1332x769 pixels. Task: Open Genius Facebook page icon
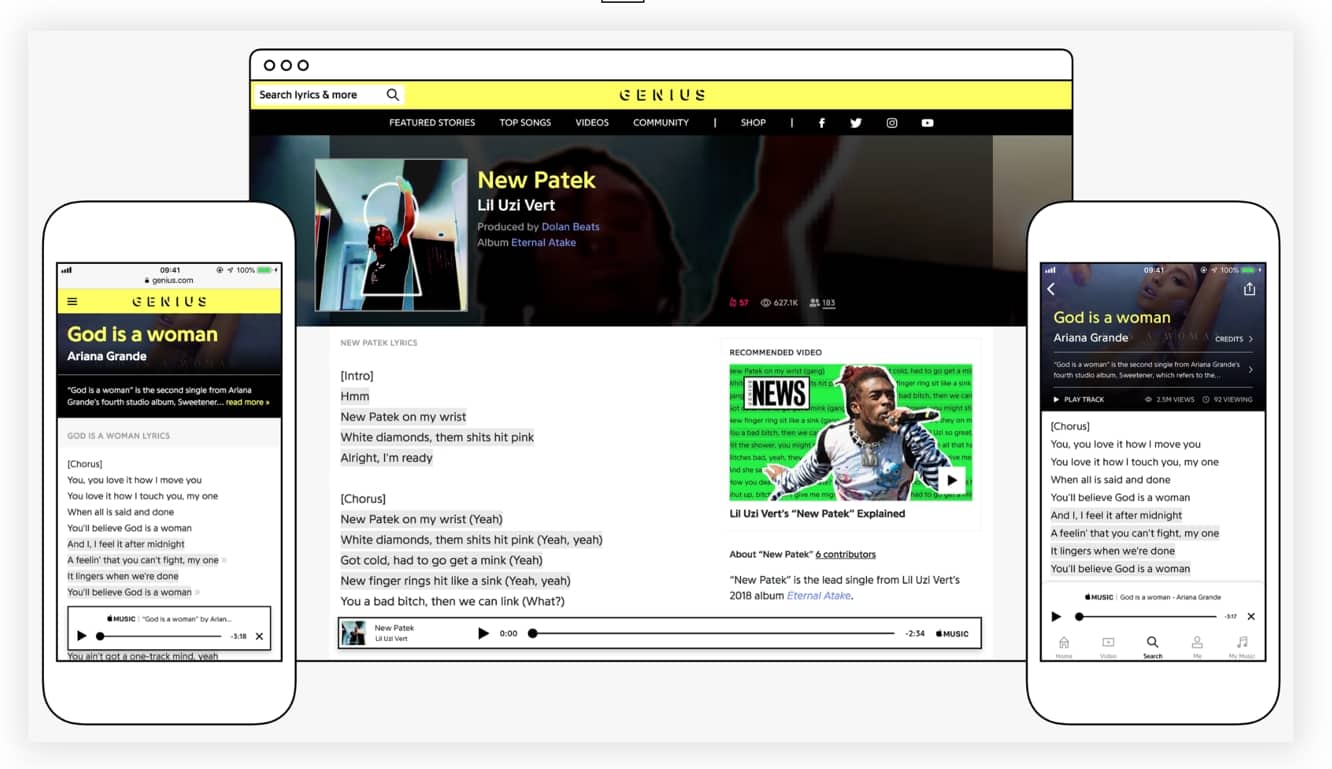pos(822,123)
